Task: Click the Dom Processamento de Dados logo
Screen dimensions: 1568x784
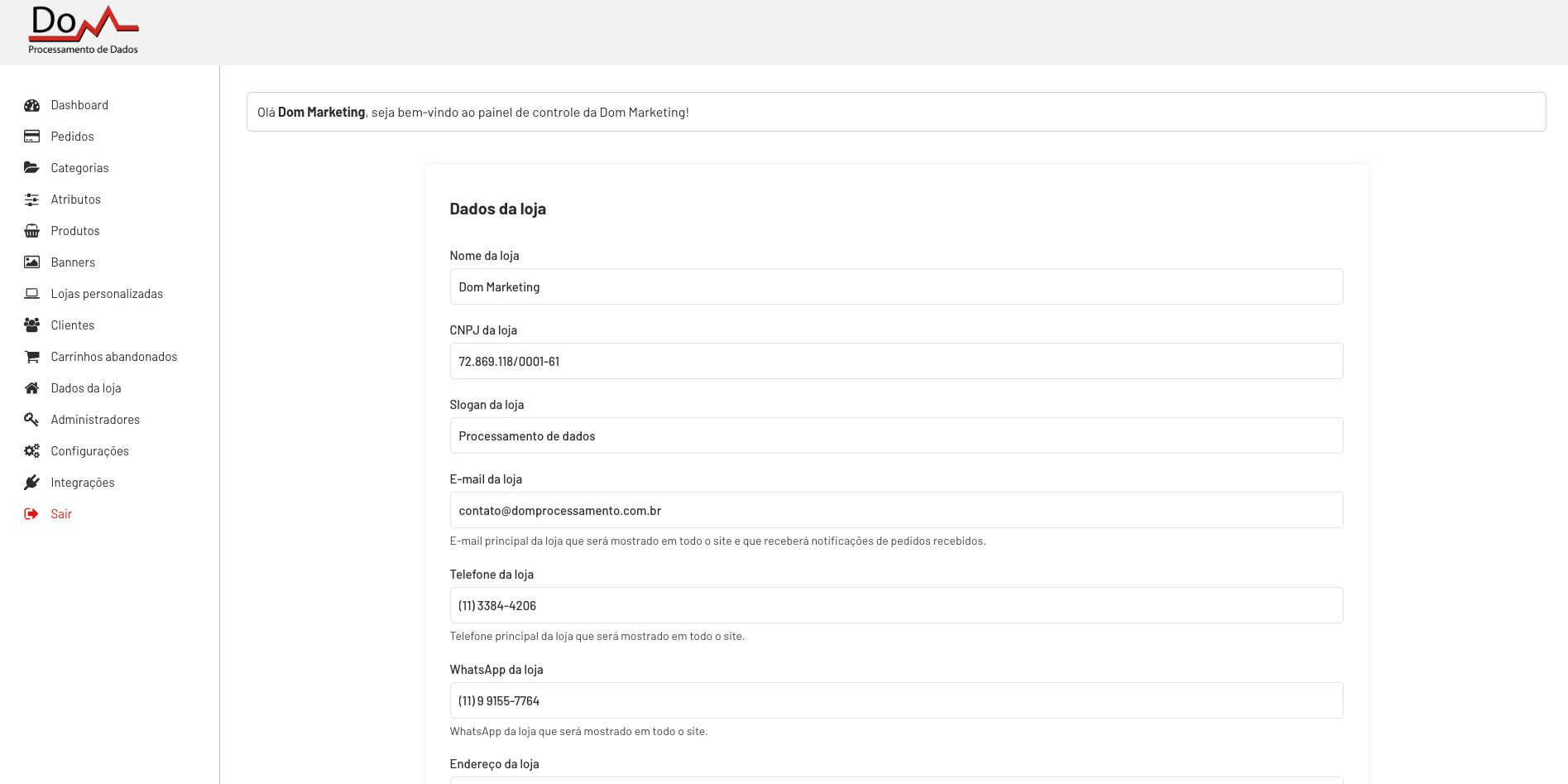Action: (x=84, y=31)
